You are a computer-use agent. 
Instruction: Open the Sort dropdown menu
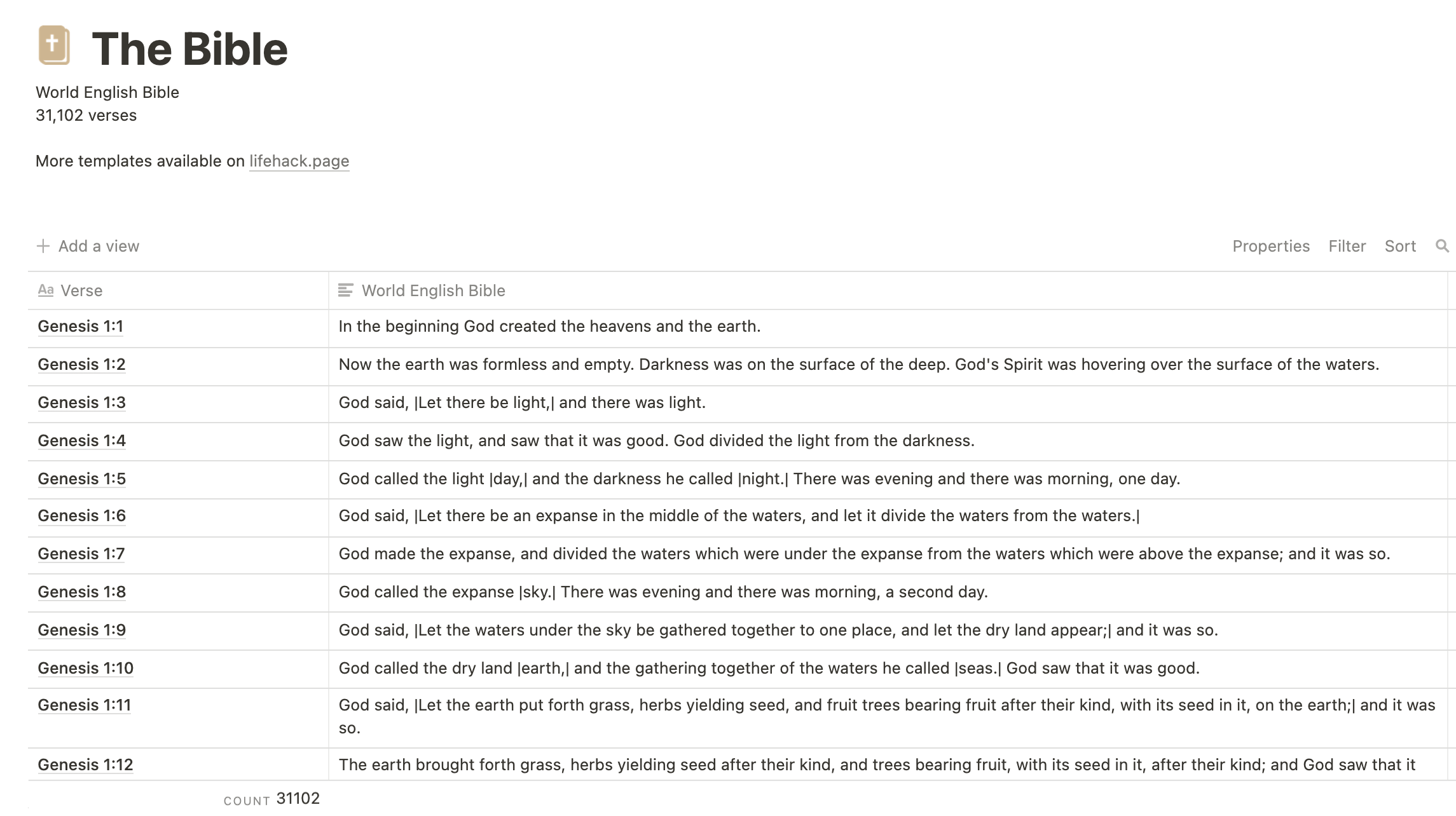(x=1401, y=246)
